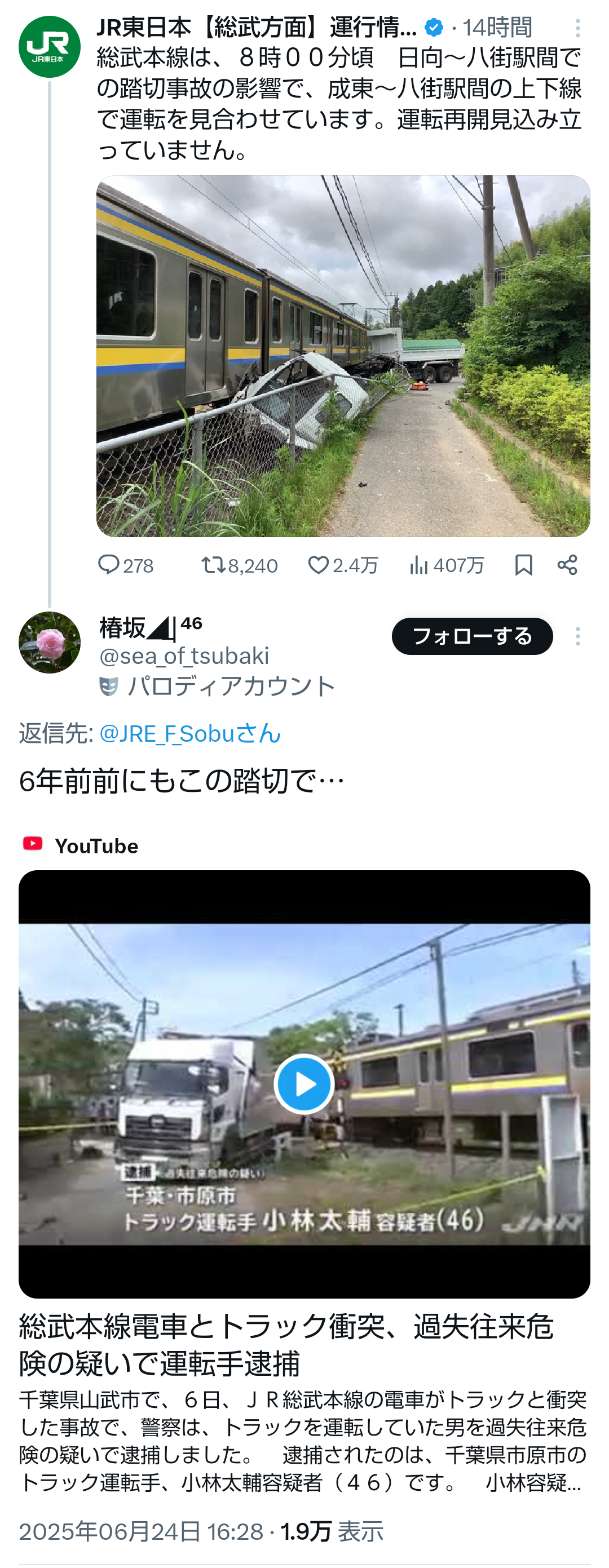Viewport: 609px width, 1568px height.
Task: Bookmark the JR東日本 post
Action: coord(524,565)
